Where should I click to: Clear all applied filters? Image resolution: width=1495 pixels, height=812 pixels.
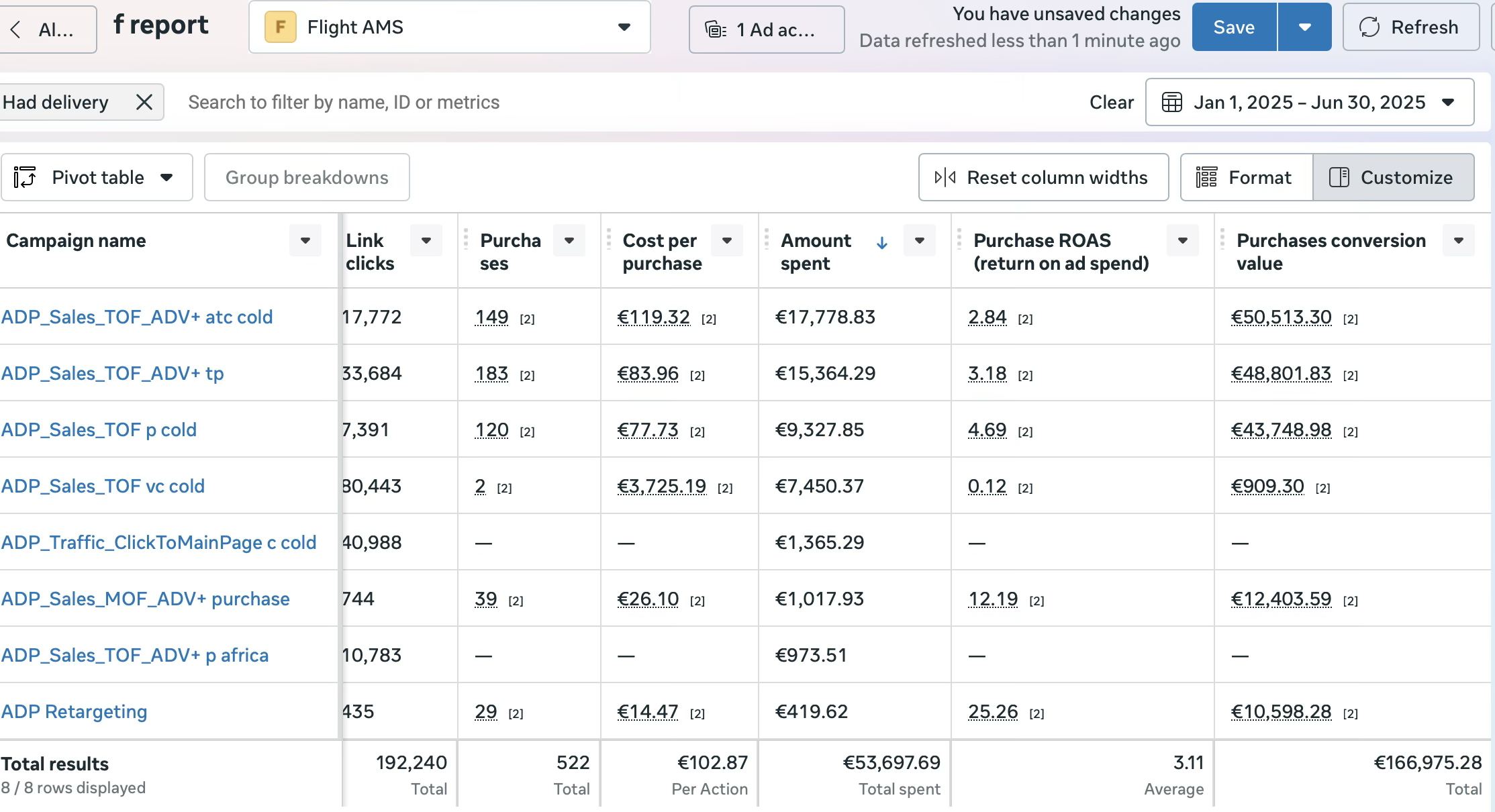(x=1111, y=102)
